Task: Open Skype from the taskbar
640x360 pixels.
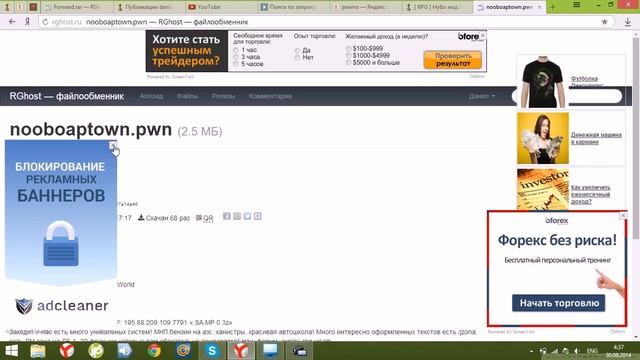Action: [x=212, y=351]
